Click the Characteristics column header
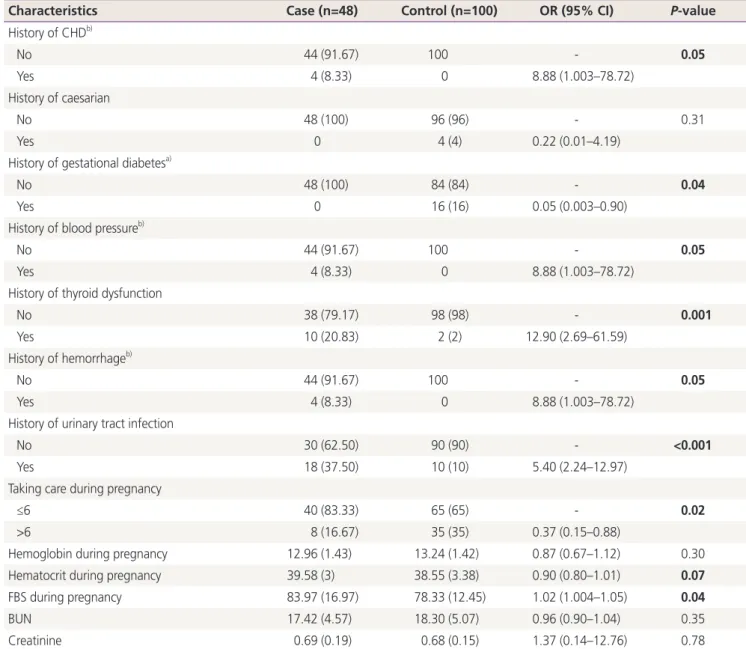The image size is (746, 649). point(53,10)
